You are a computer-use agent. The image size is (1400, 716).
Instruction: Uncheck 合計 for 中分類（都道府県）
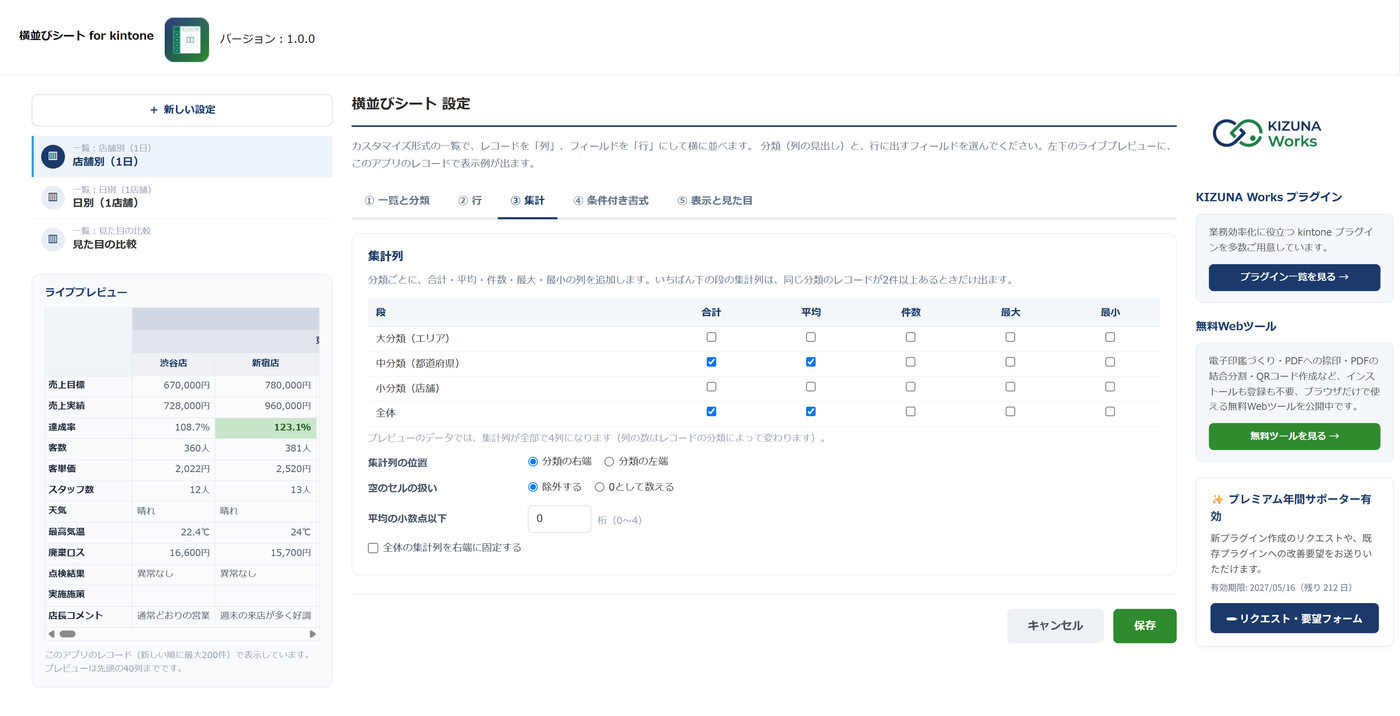pos(711,362)
